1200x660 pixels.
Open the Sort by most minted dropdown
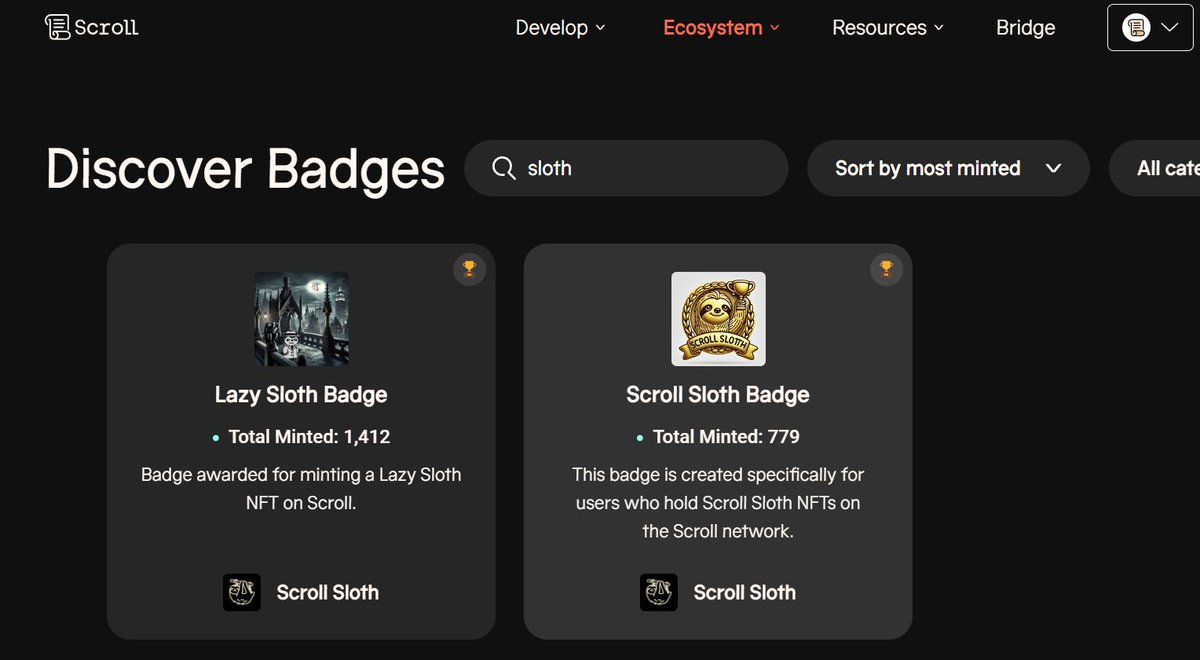click(x=948, y=168)
